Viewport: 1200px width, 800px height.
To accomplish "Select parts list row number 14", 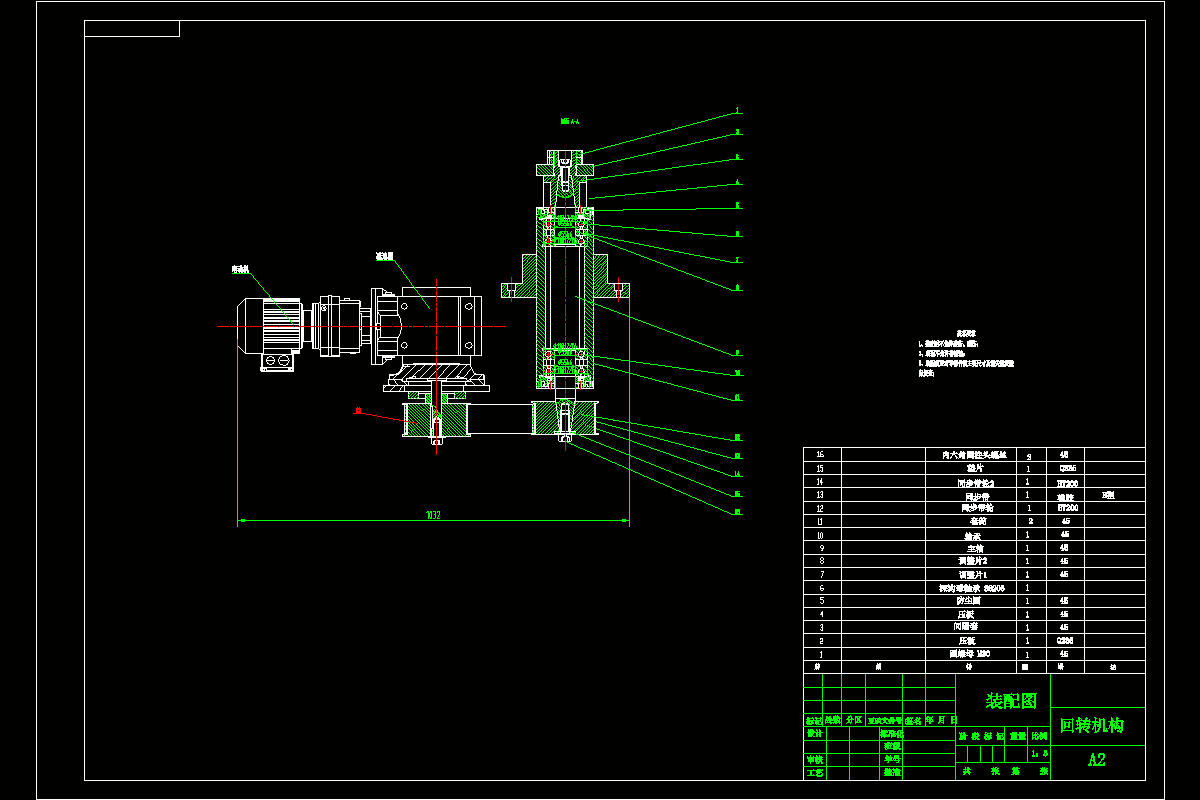I will click(974, 481).
